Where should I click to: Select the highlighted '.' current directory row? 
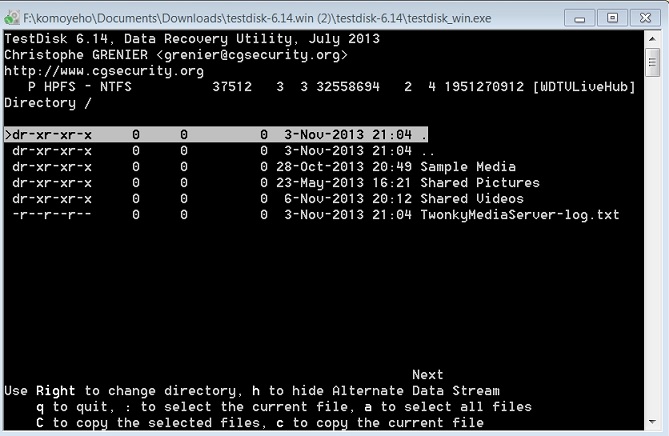(216, 134)
